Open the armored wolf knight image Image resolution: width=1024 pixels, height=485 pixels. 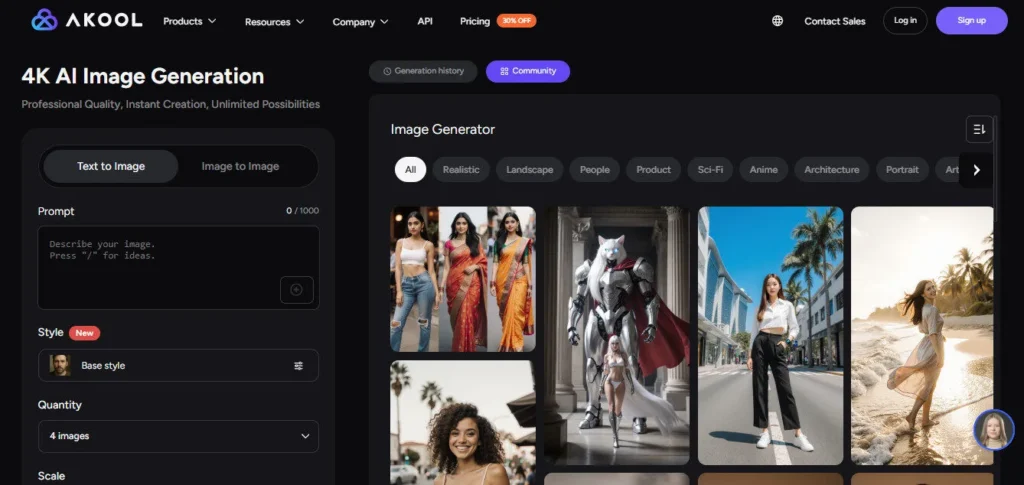[617, 335]
